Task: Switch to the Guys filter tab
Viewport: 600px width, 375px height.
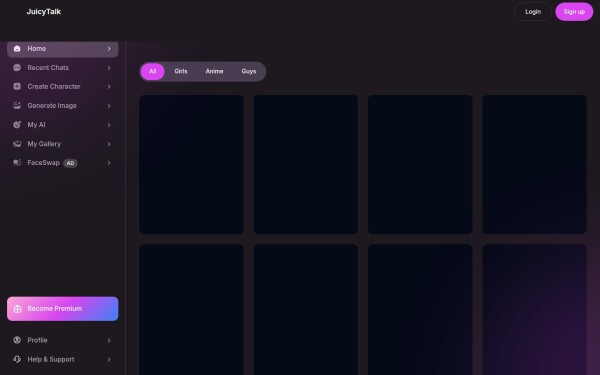Action: pos(249,72)
